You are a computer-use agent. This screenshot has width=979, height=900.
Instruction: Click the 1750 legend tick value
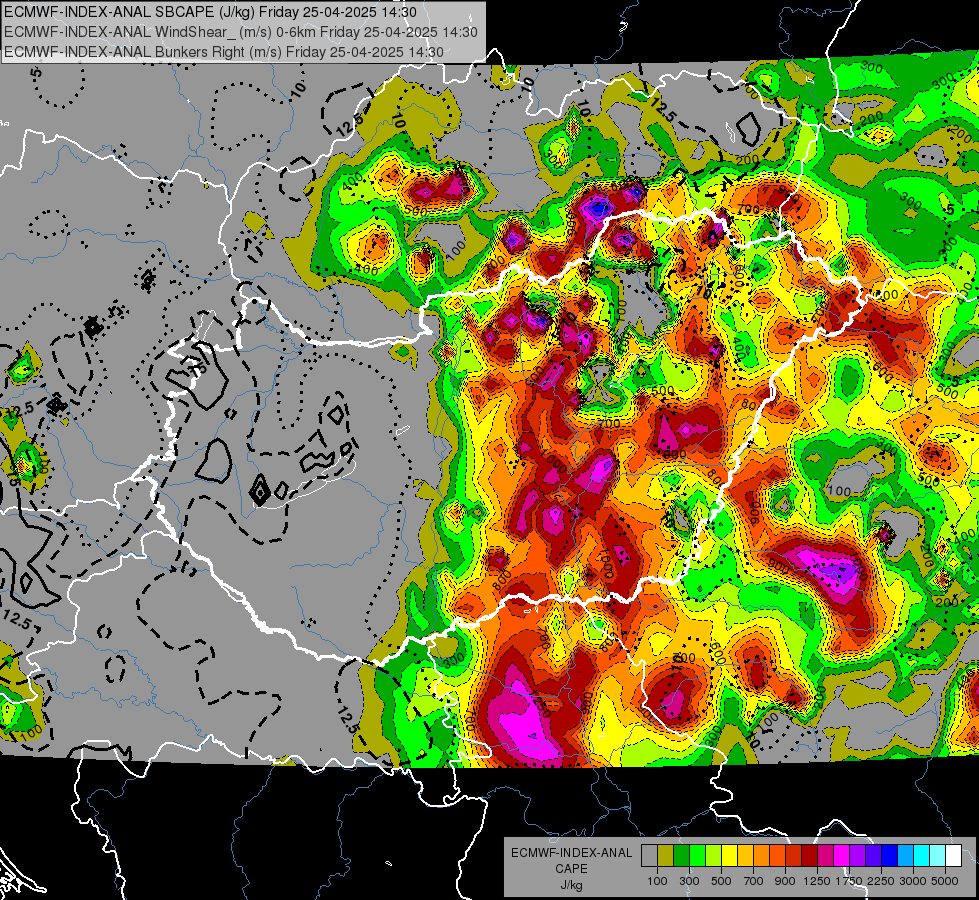point(849,881)
